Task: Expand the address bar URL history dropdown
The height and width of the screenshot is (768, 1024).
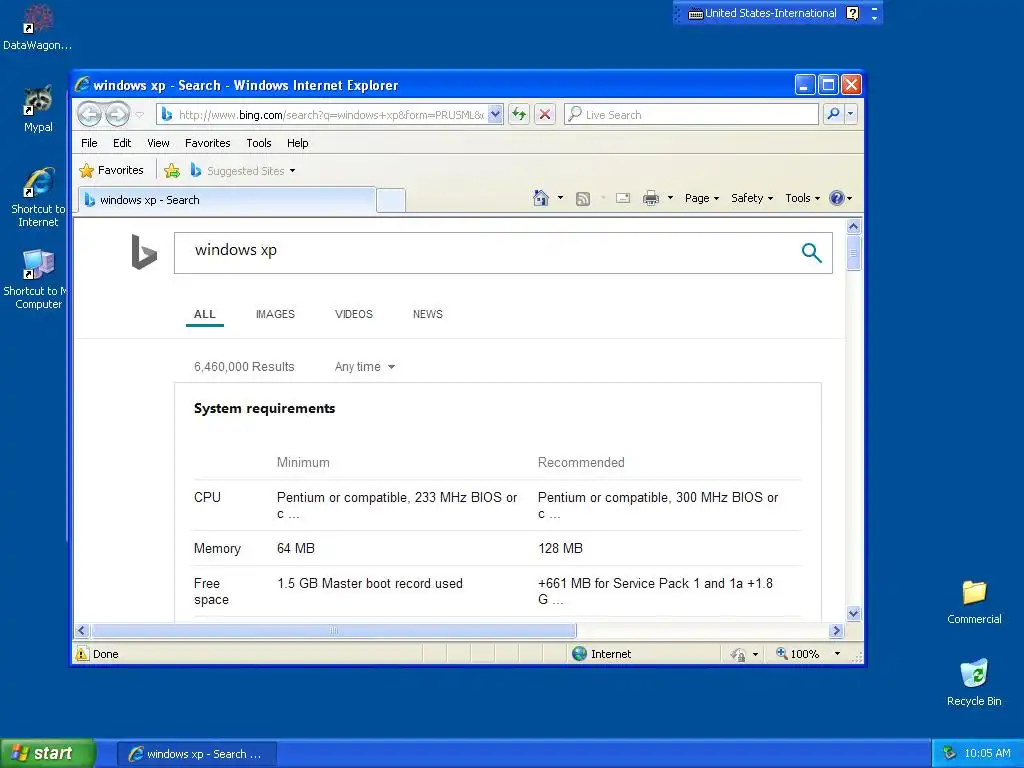Action: tap(495, 115)
